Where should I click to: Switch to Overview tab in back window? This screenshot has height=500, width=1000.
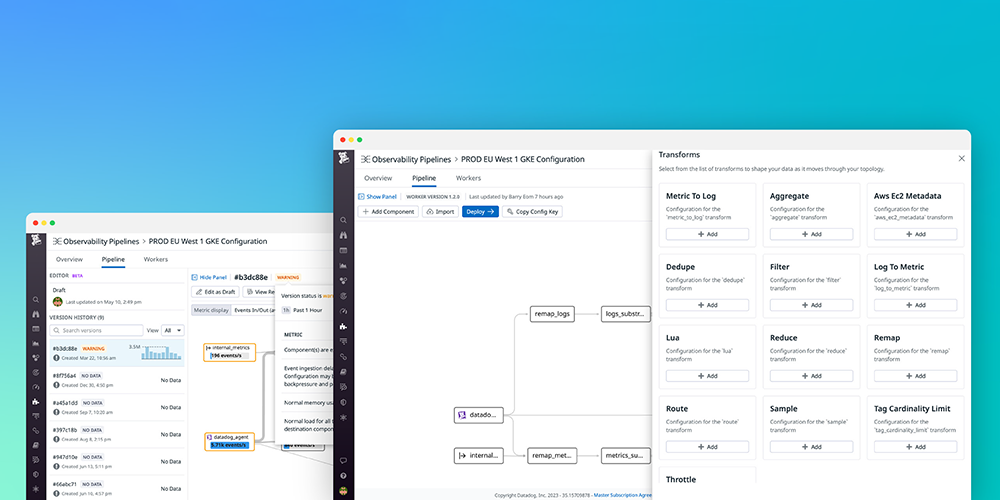coord(70,260)
